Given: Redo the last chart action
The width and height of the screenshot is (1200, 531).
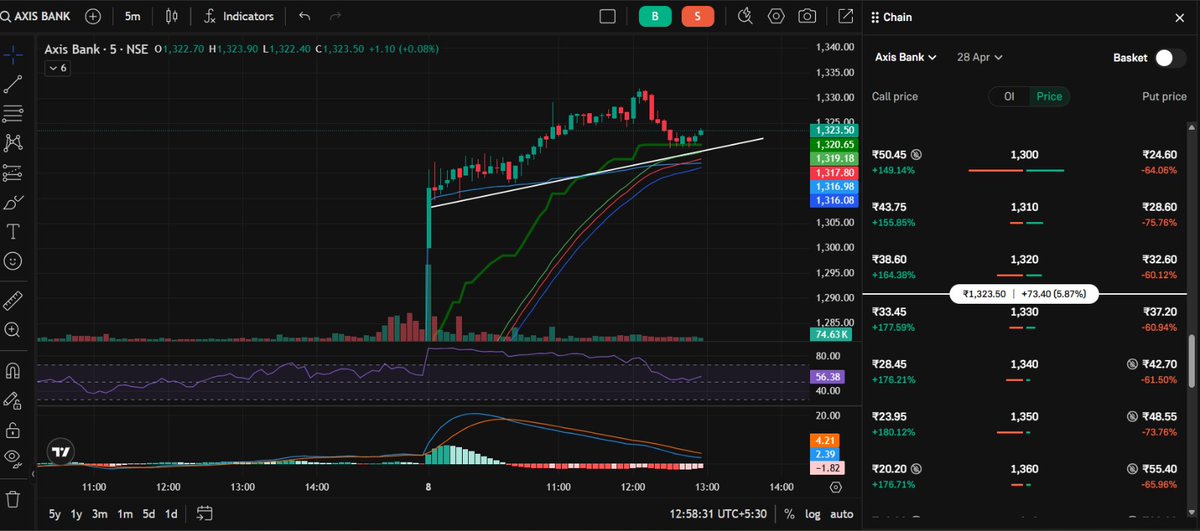Looking at the screenshot, I should click(x=334, y=16).
